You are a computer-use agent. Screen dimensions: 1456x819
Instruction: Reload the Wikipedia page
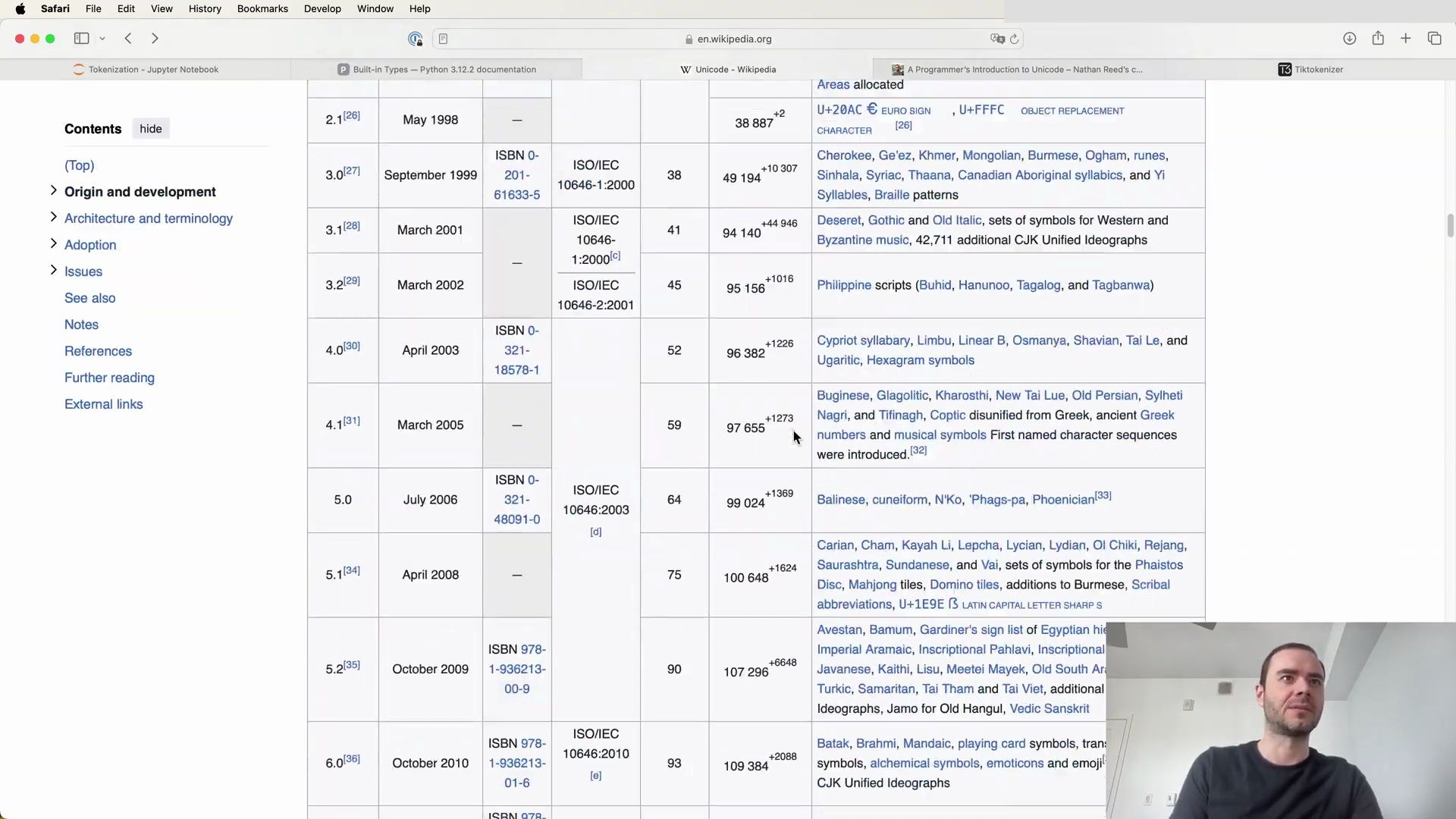[1014, 39]
